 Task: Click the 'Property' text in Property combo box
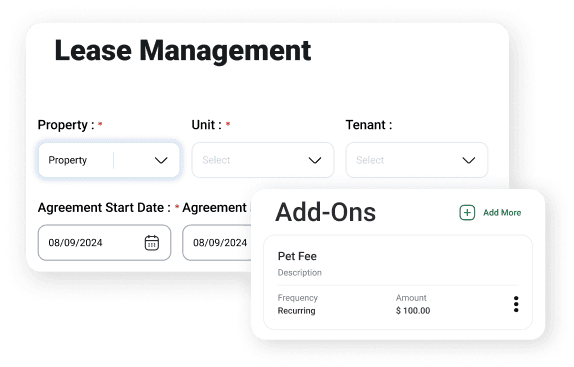point(67,160)
